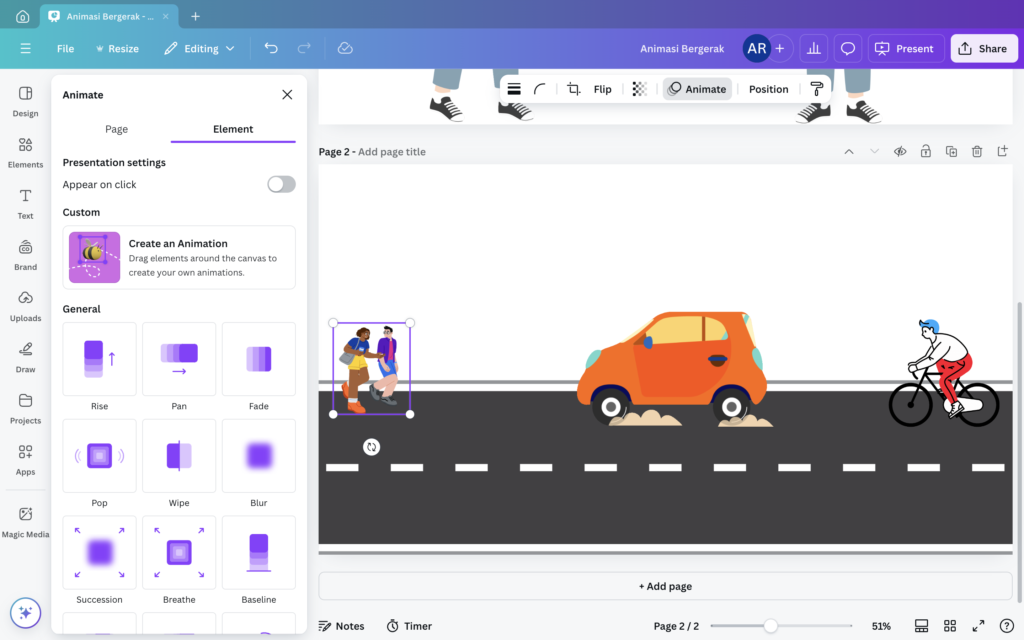
Task: Click the rotate handle below selected people
Action: [x=371, y=447]
